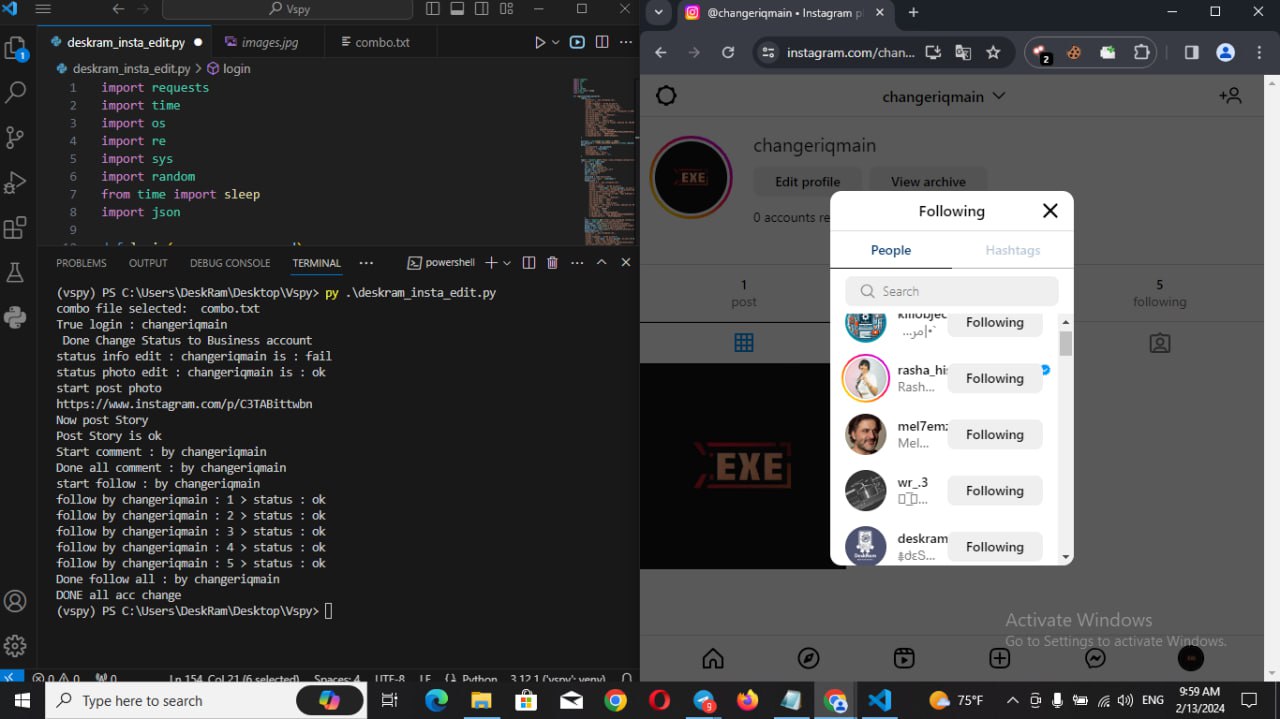Open the Chrome tab search dropdown
Screen dimensions: 1280x719
658,12
